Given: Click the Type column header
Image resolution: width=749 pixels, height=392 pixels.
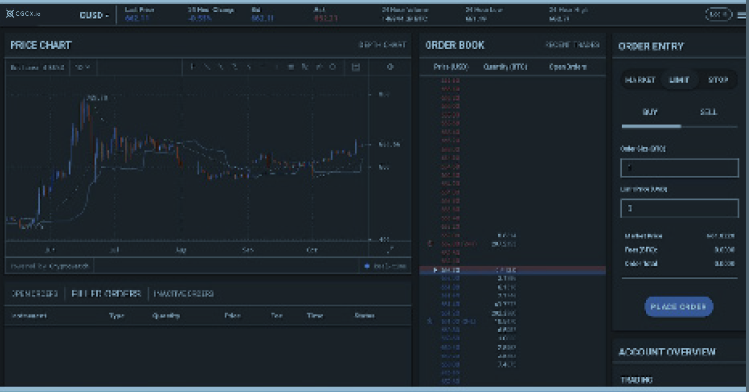Looking at the screenshot, I should tap(117, 316).
